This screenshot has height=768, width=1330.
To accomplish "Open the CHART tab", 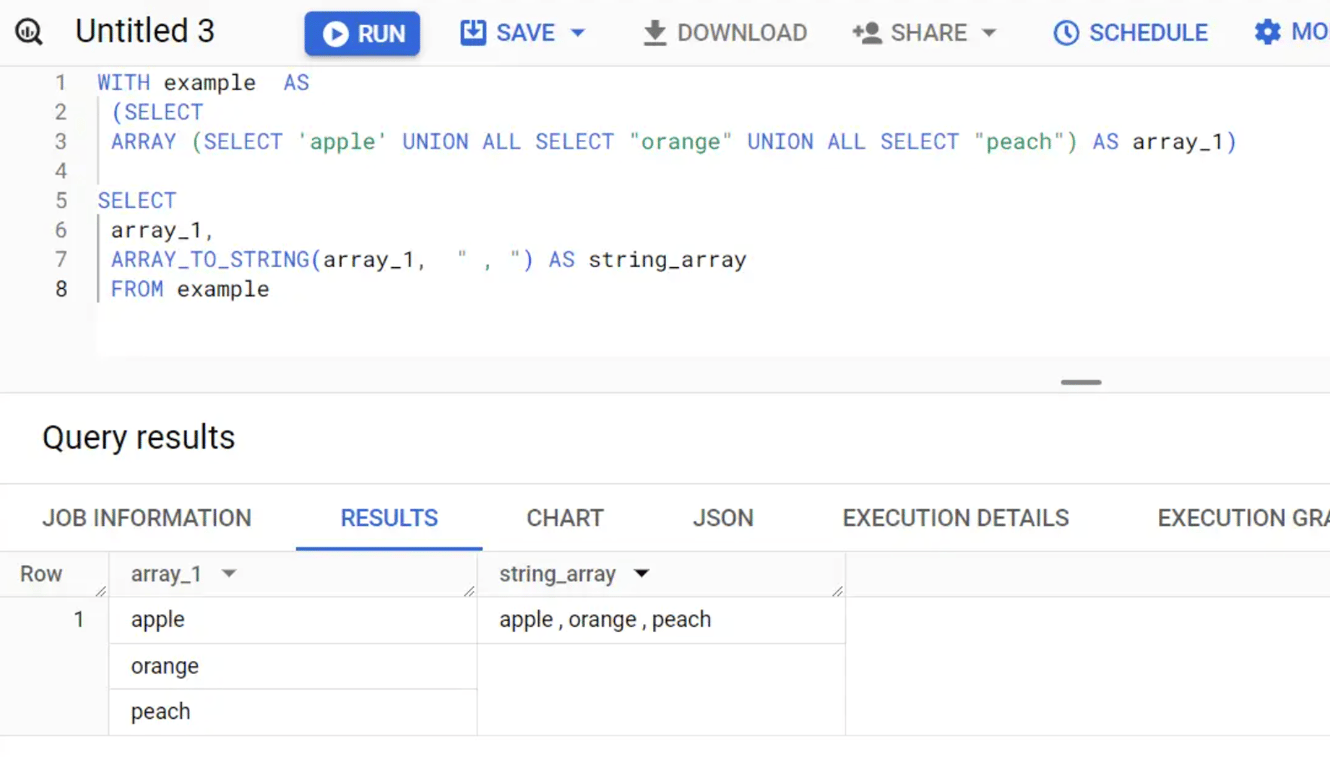I will 565,518.
